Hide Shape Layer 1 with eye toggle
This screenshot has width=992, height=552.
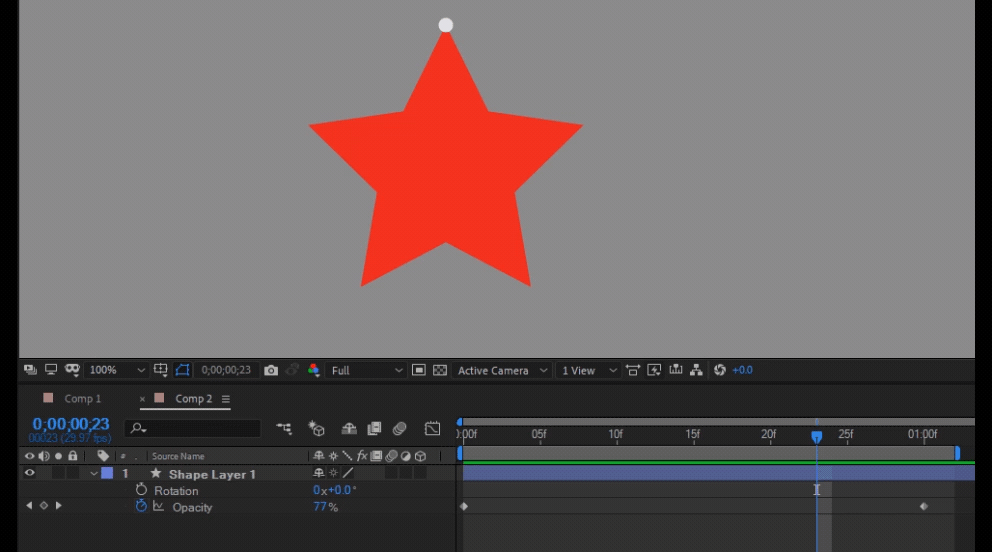(x=29, y=473)
